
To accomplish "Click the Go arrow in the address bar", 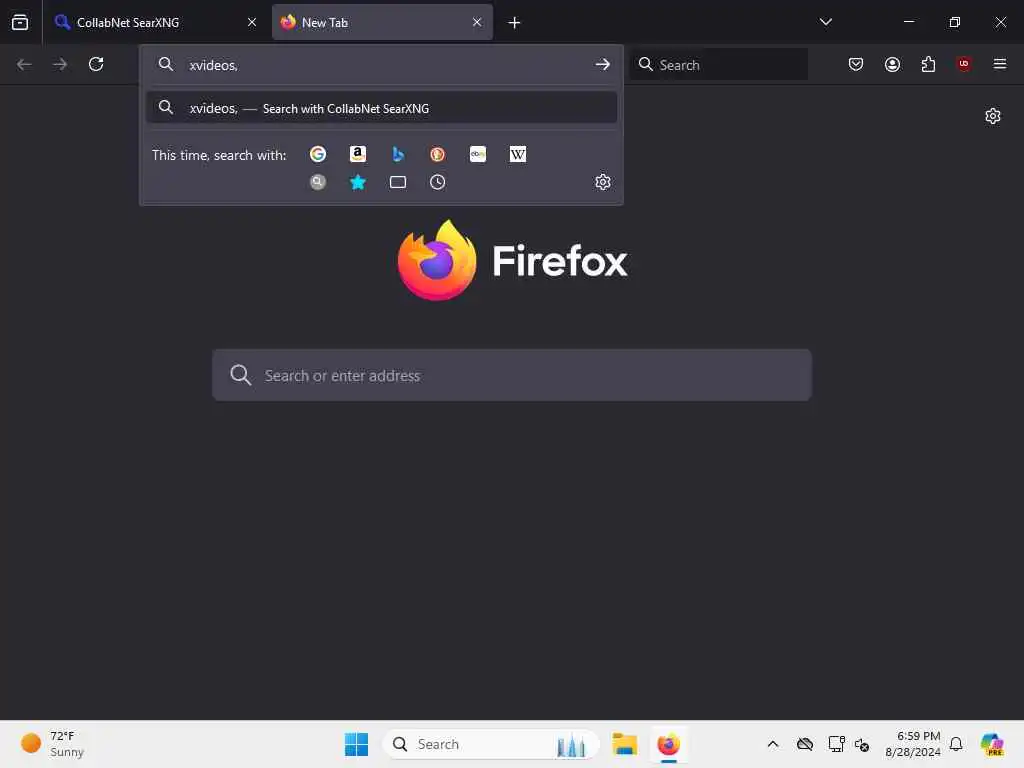I will [603, 65].
